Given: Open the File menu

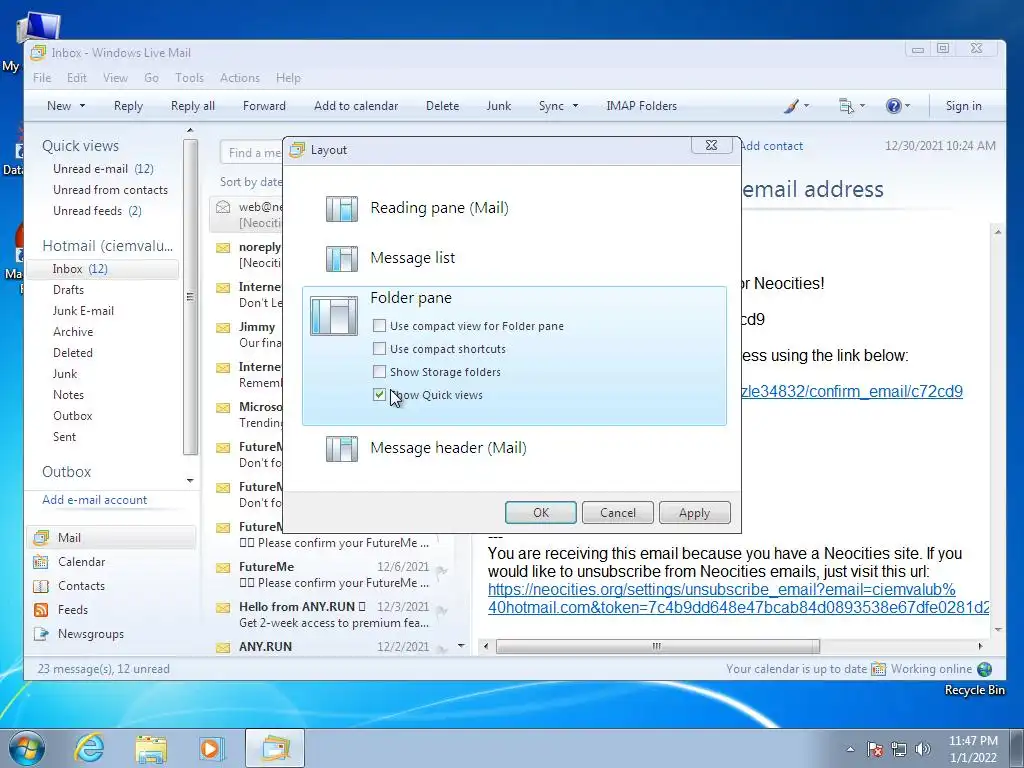Looking at the screenshot, I should 42,78.
